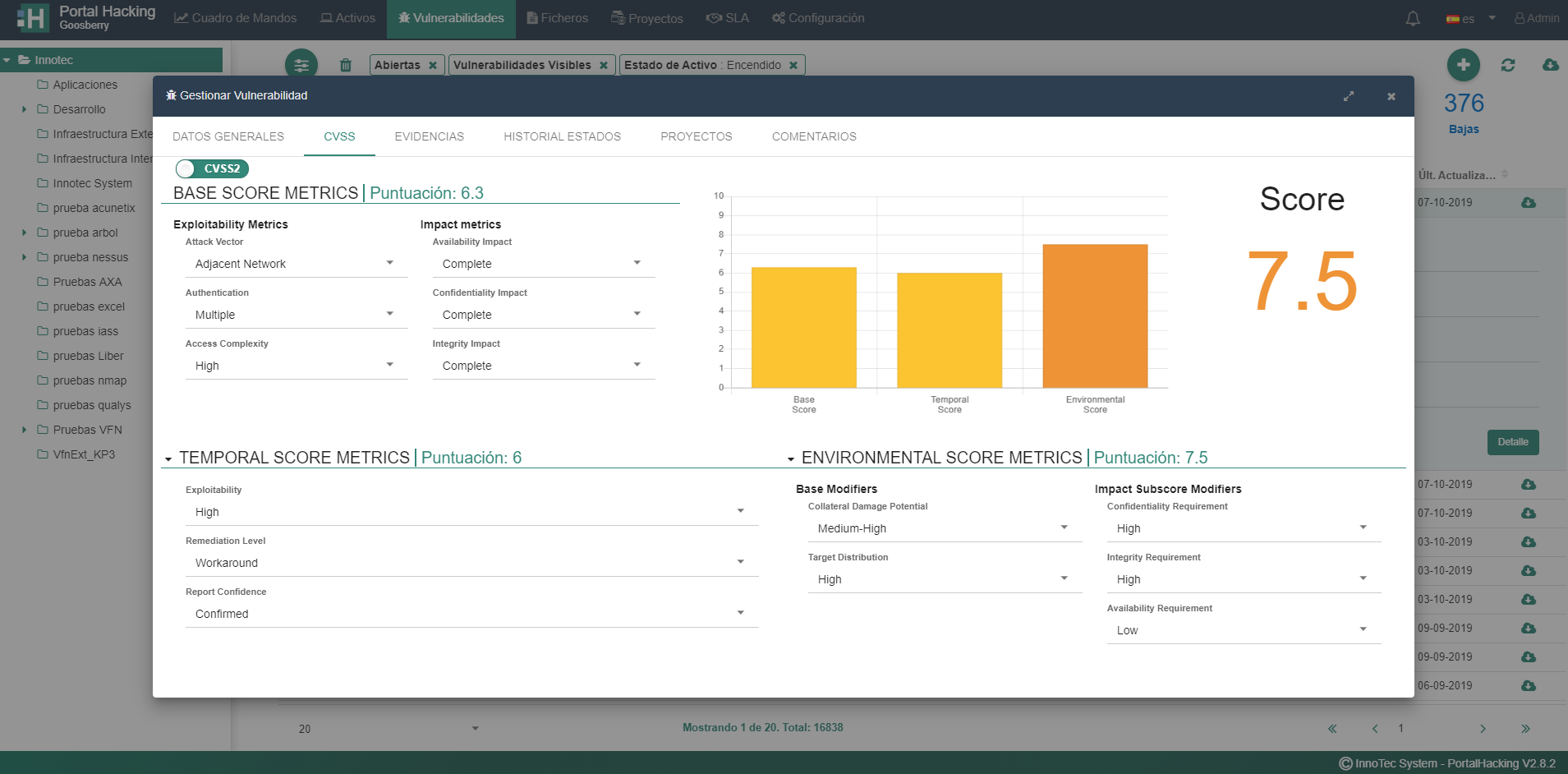This screenshot has height=774, width=1568.
Task: Open the Integrity Impact dropdown
Action: point(544,366)
